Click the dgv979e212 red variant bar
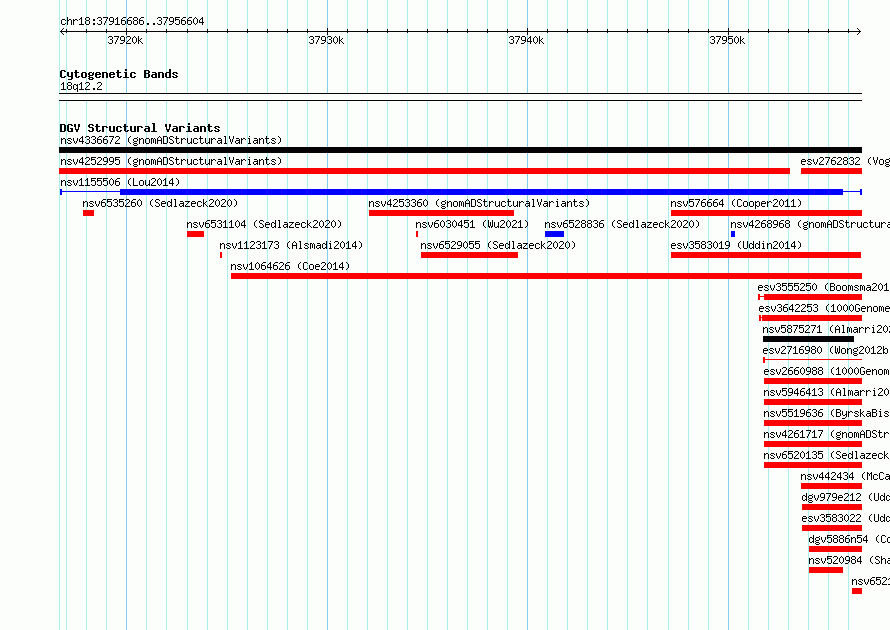Screen dimensions: 890x630 click(x=832, y=507)
